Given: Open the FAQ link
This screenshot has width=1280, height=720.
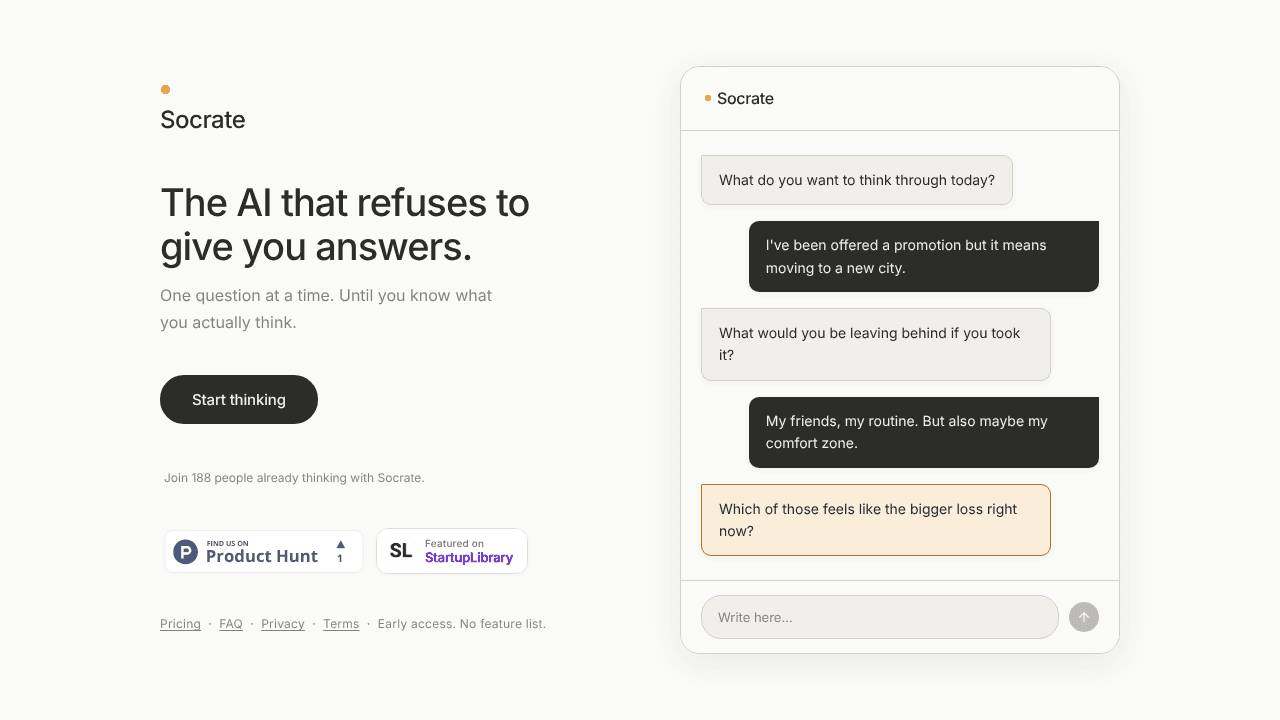Looking at the screenshot, I should coord(231,624).
